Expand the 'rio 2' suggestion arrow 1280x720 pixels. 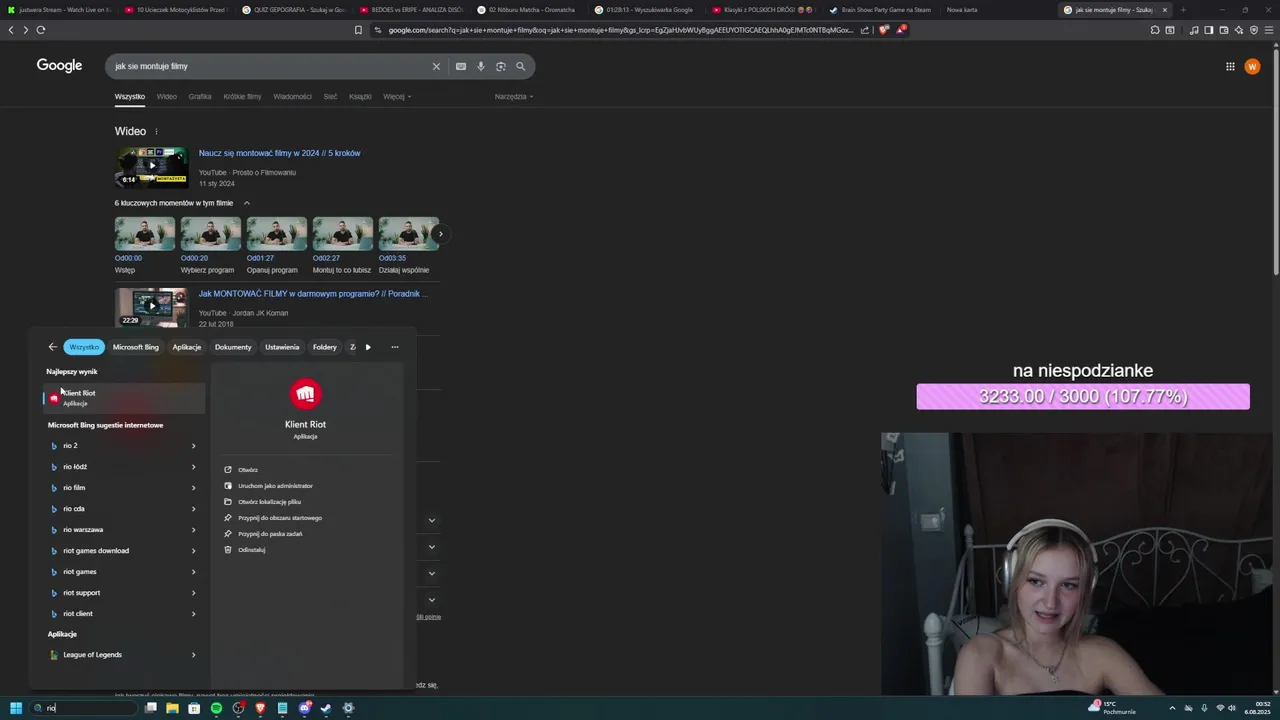[x=193, y=446]
